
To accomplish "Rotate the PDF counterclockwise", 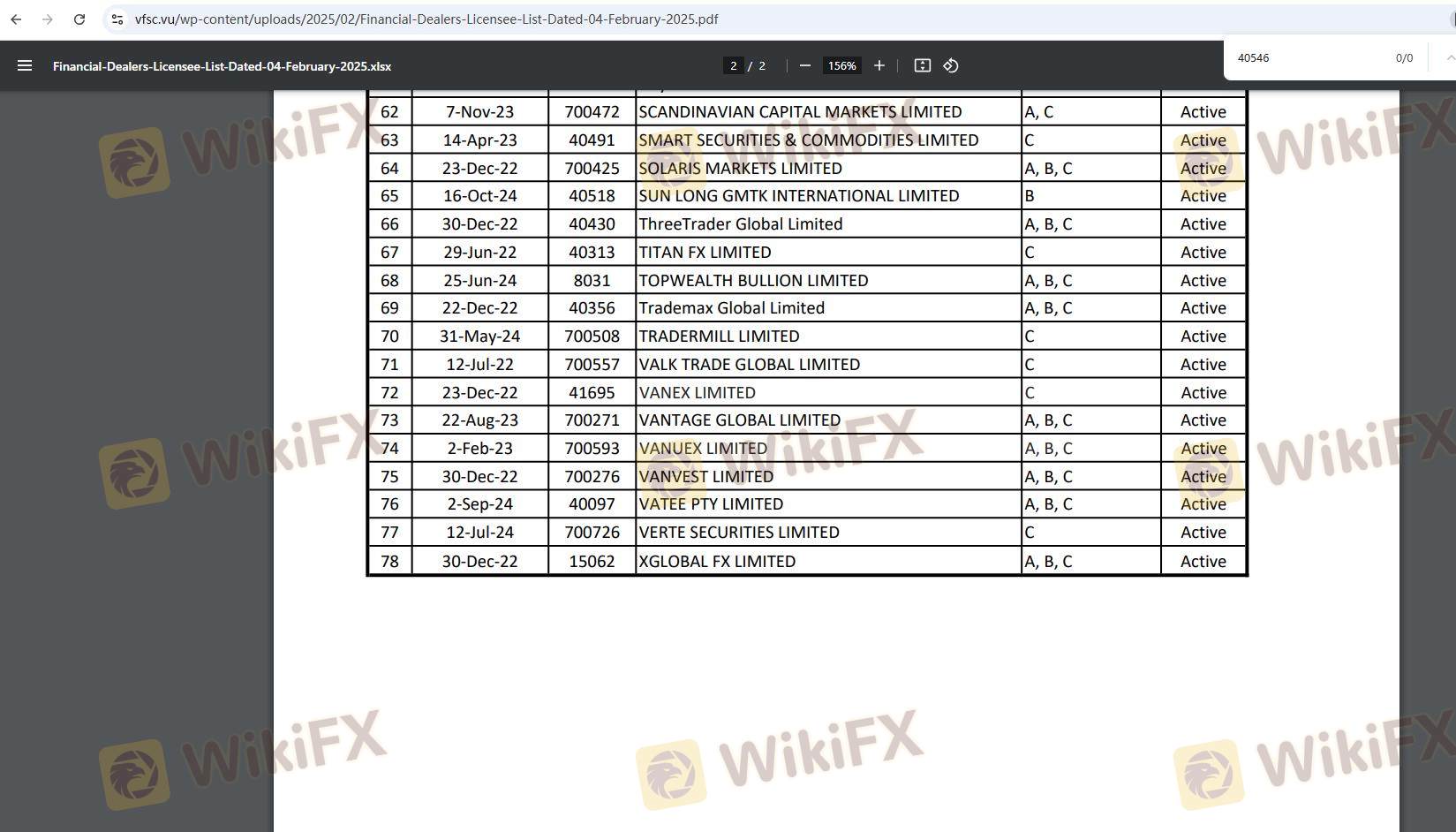I will tap(951, 65).
